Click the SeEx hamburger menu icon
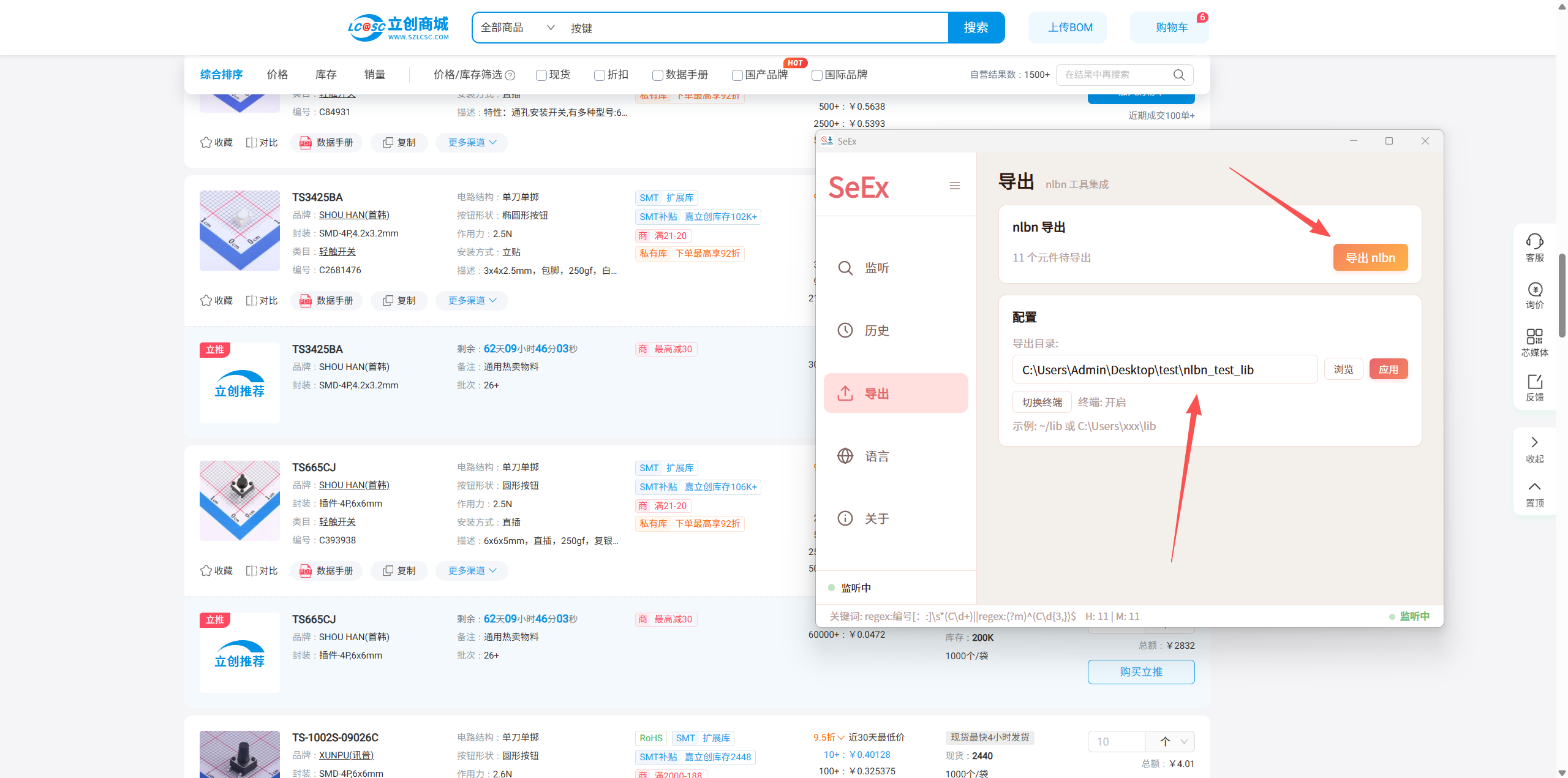Image resolution: width=1568 pixels, height=778 pixels. coord(954,186)
